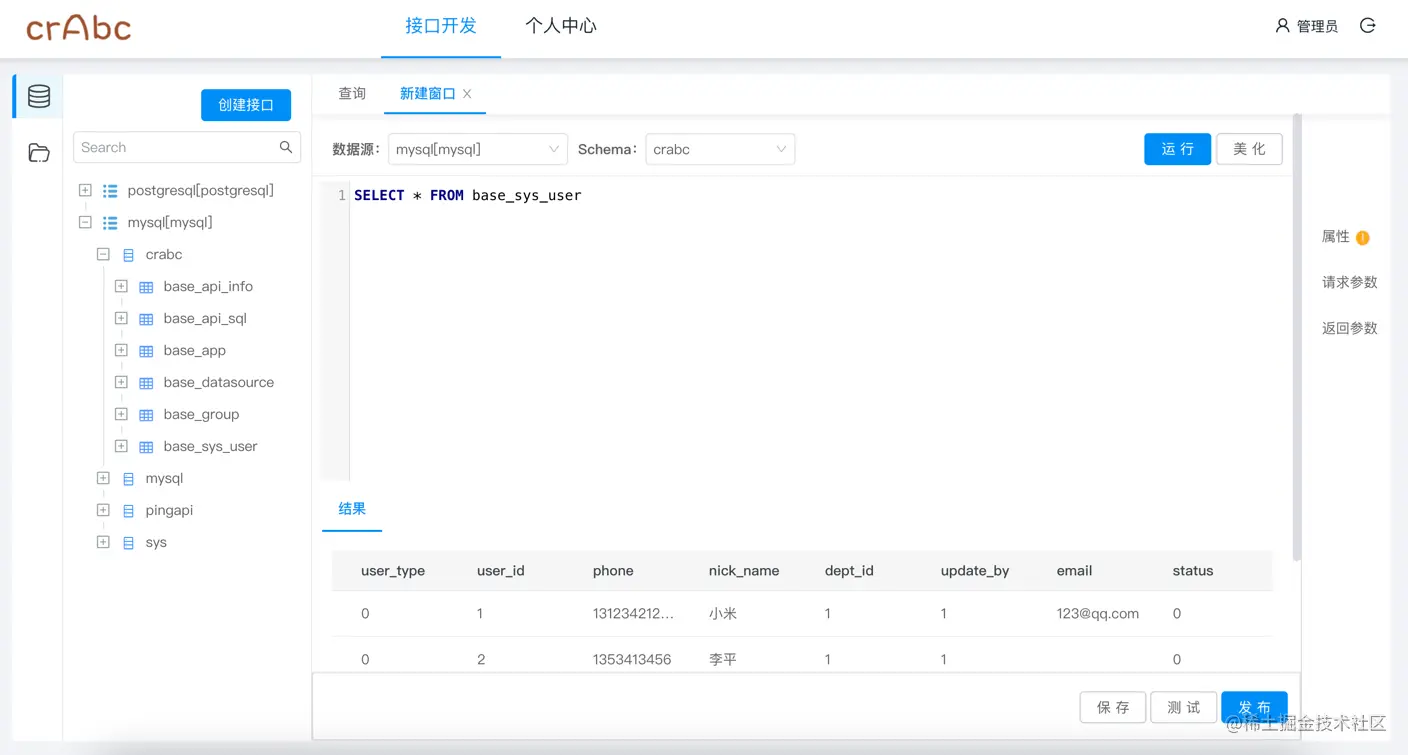Click the 测试 button
The height and width of the screenshot is (755, 1408).
[x=1184, y=707]
